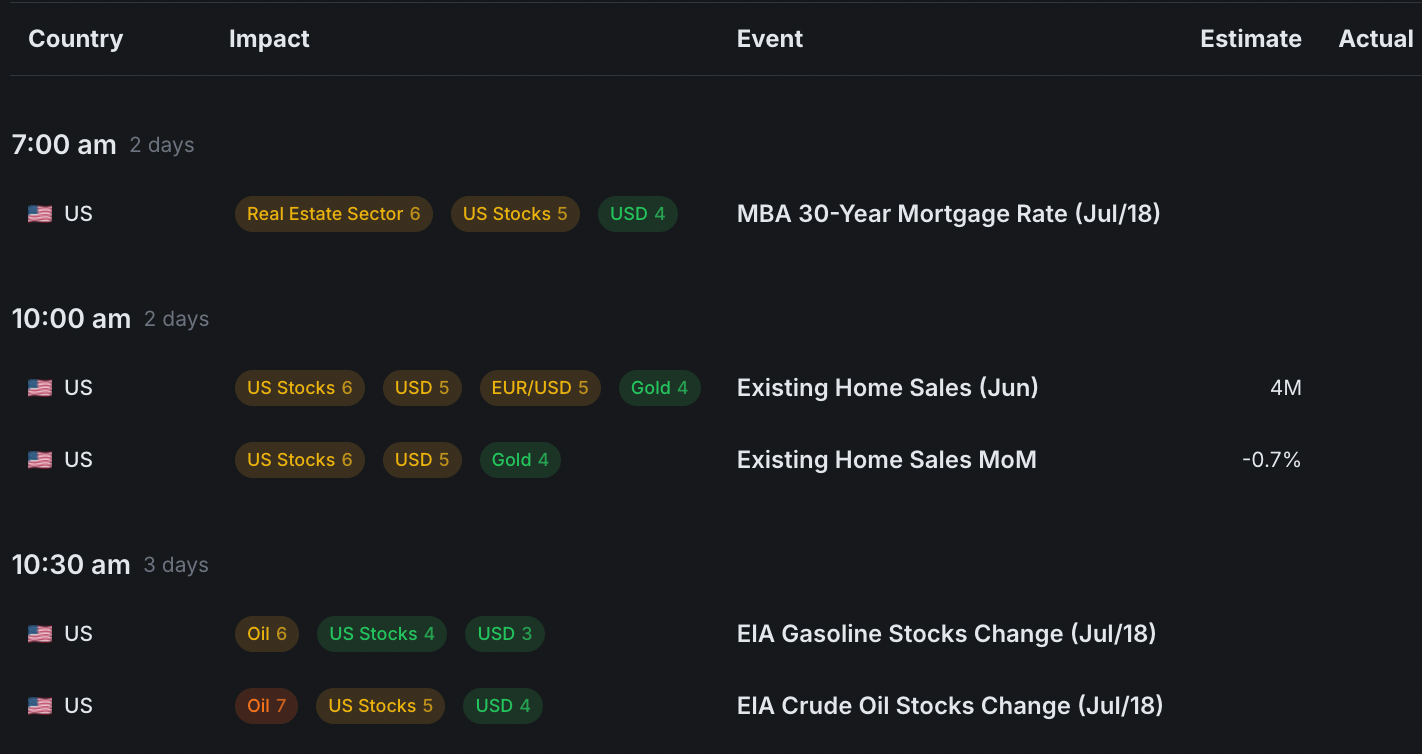Click the 4M estimate value
Screen dimensions: 1422x754
tap(1285, 388)
